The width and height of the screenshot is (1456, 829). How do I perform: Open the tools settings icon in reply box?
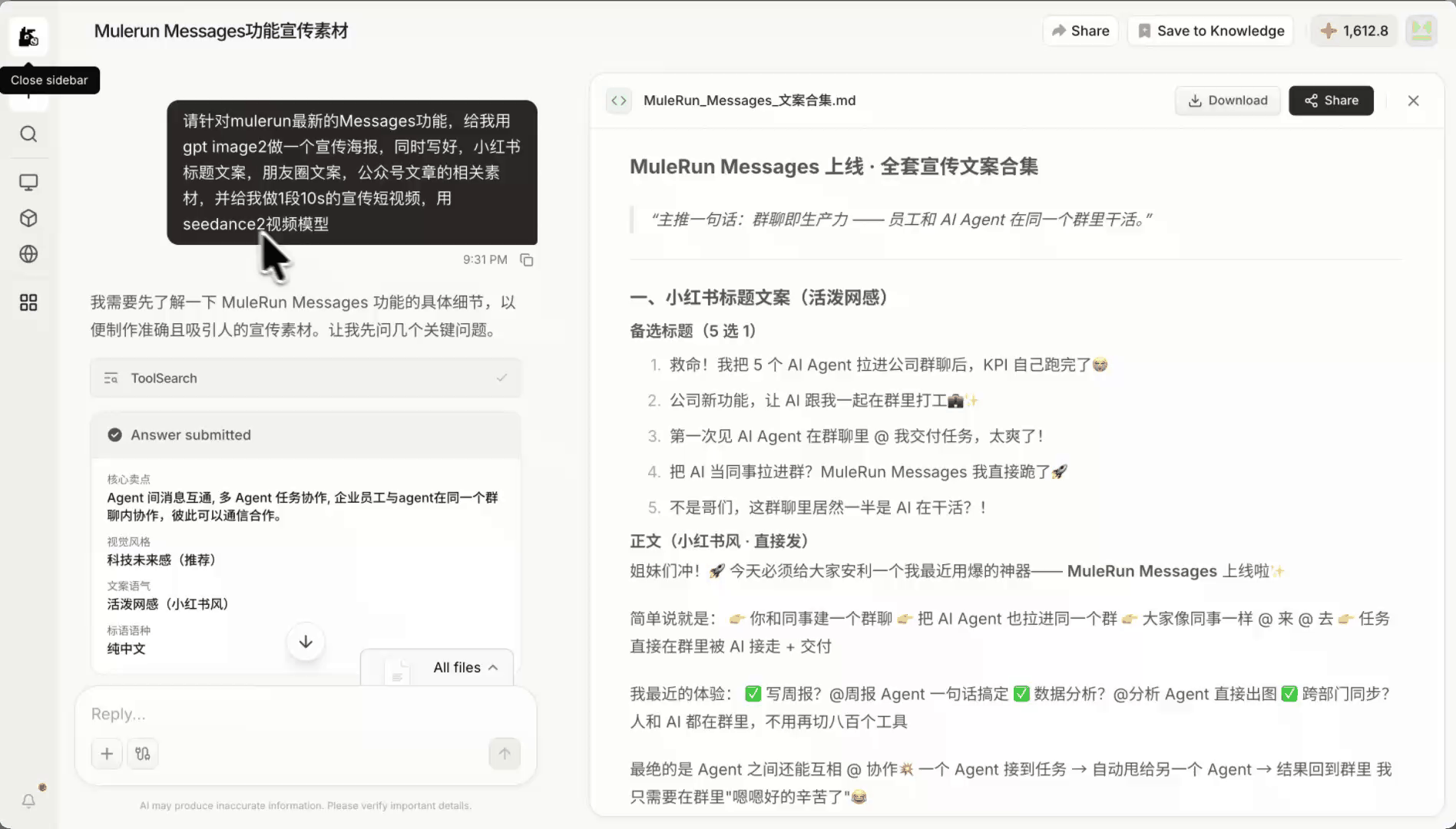143,754
